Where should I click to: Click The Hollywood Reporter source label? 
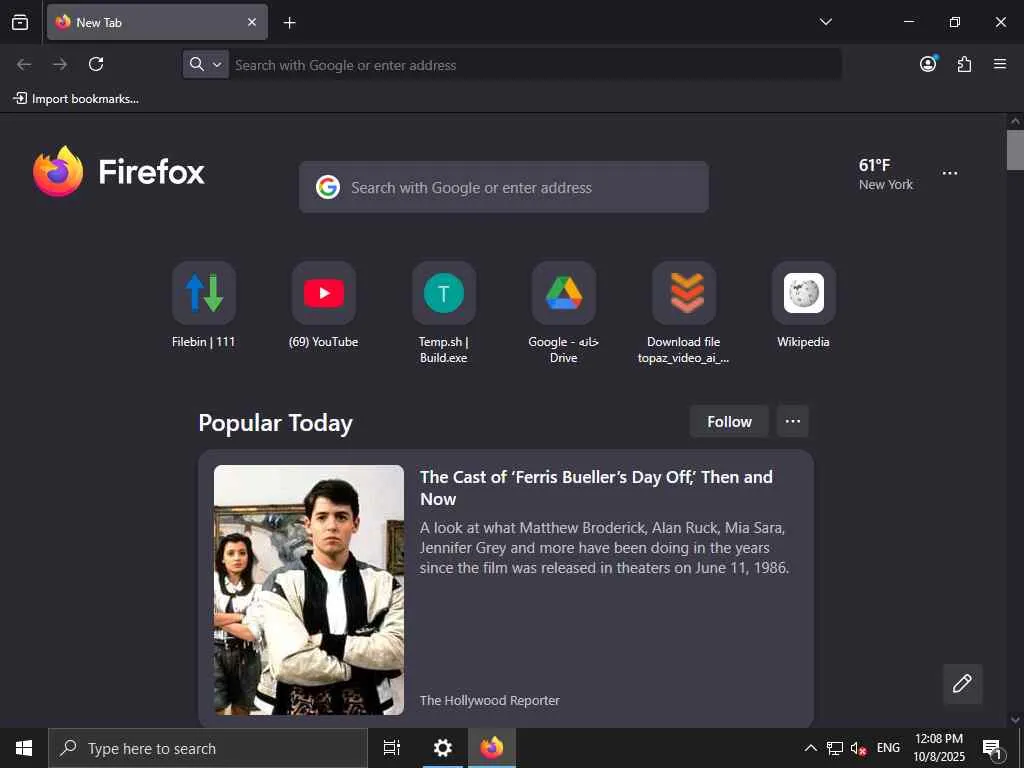pyautogui.click(x=489, y=700)
